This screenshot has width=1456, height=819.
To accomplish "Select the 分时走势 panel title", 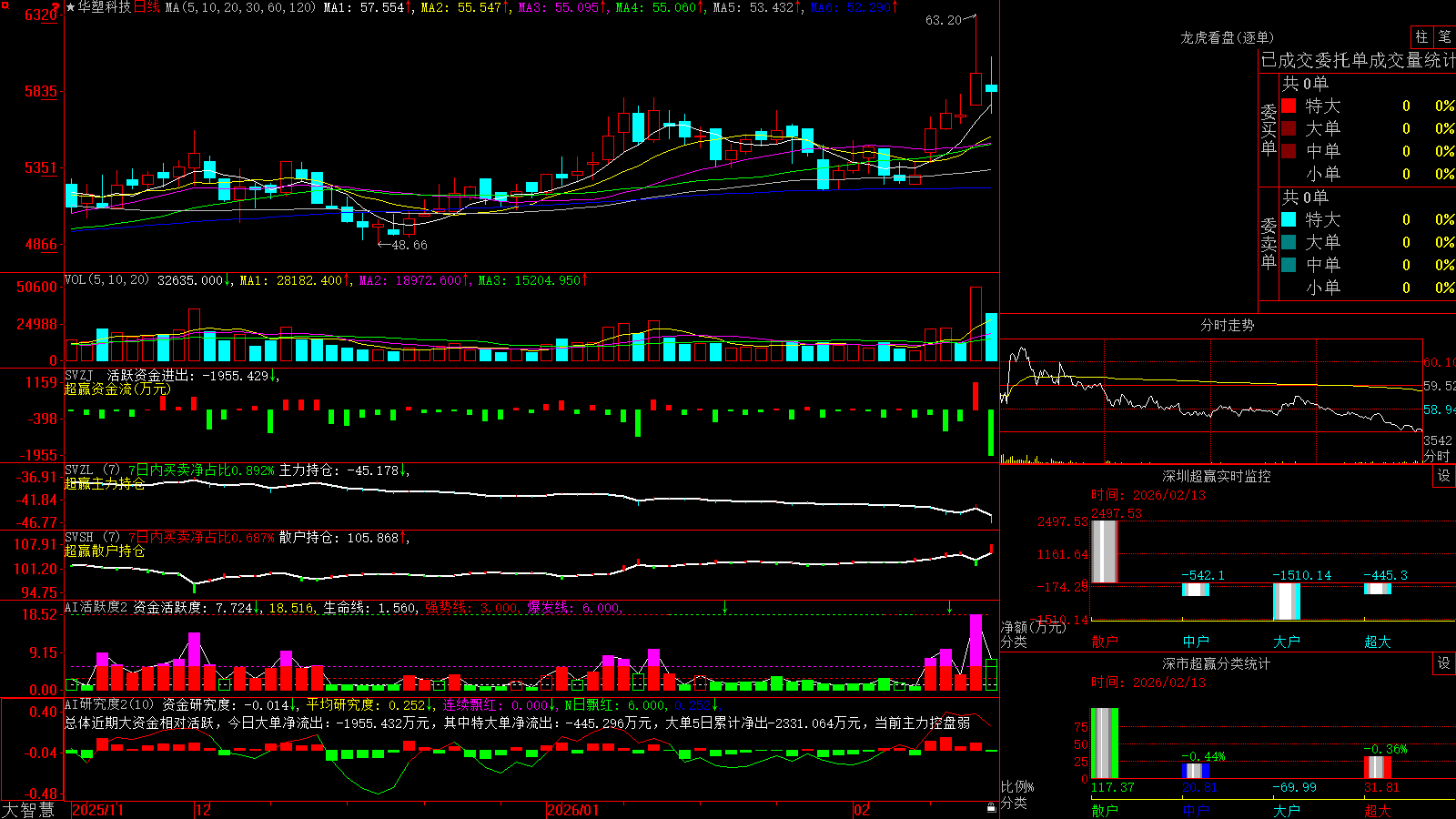I will pos(1227,325).
